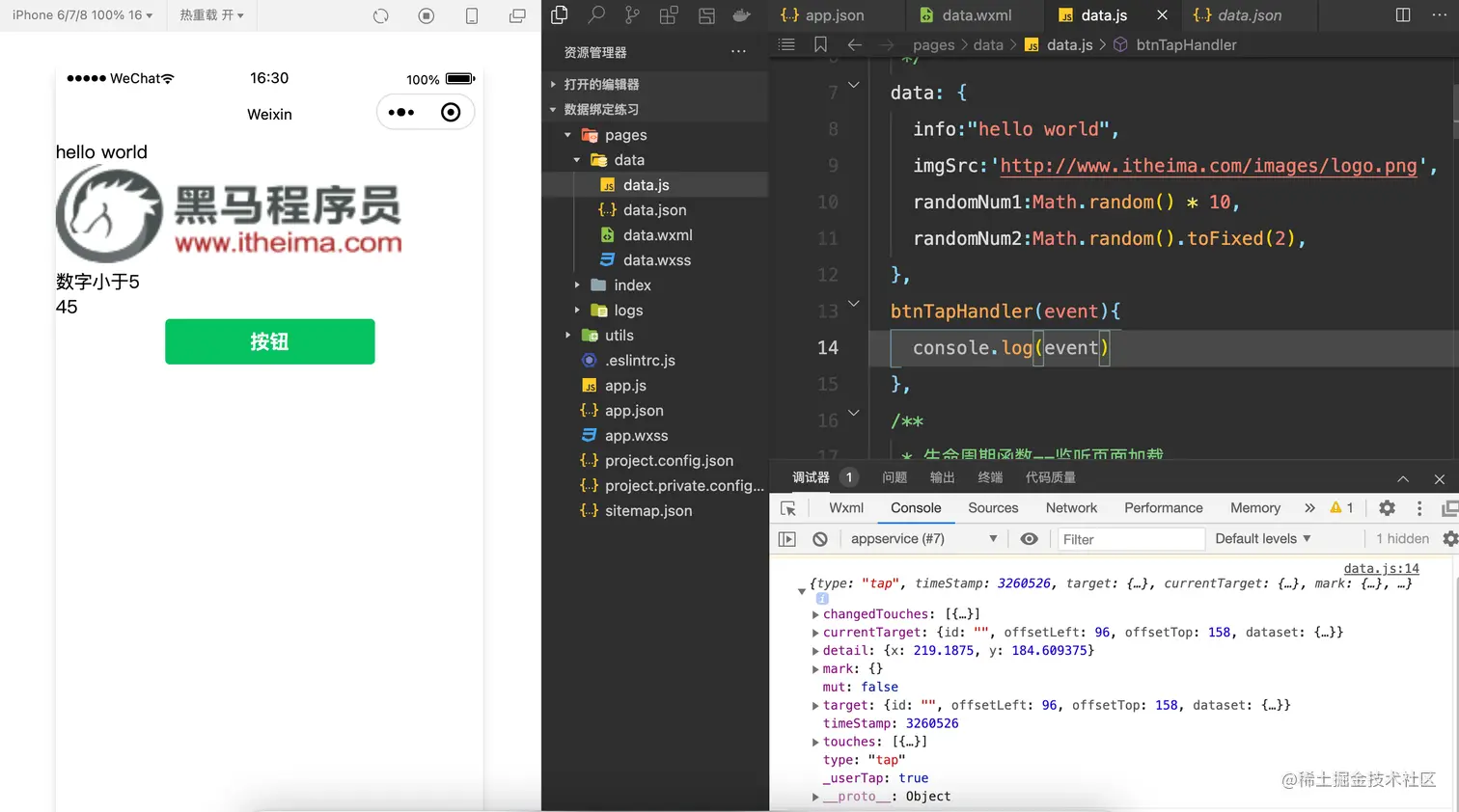This screenshot has width=1459, height=812.
Task: Switch to the 终端 panel tab
Action: point(990,478)
